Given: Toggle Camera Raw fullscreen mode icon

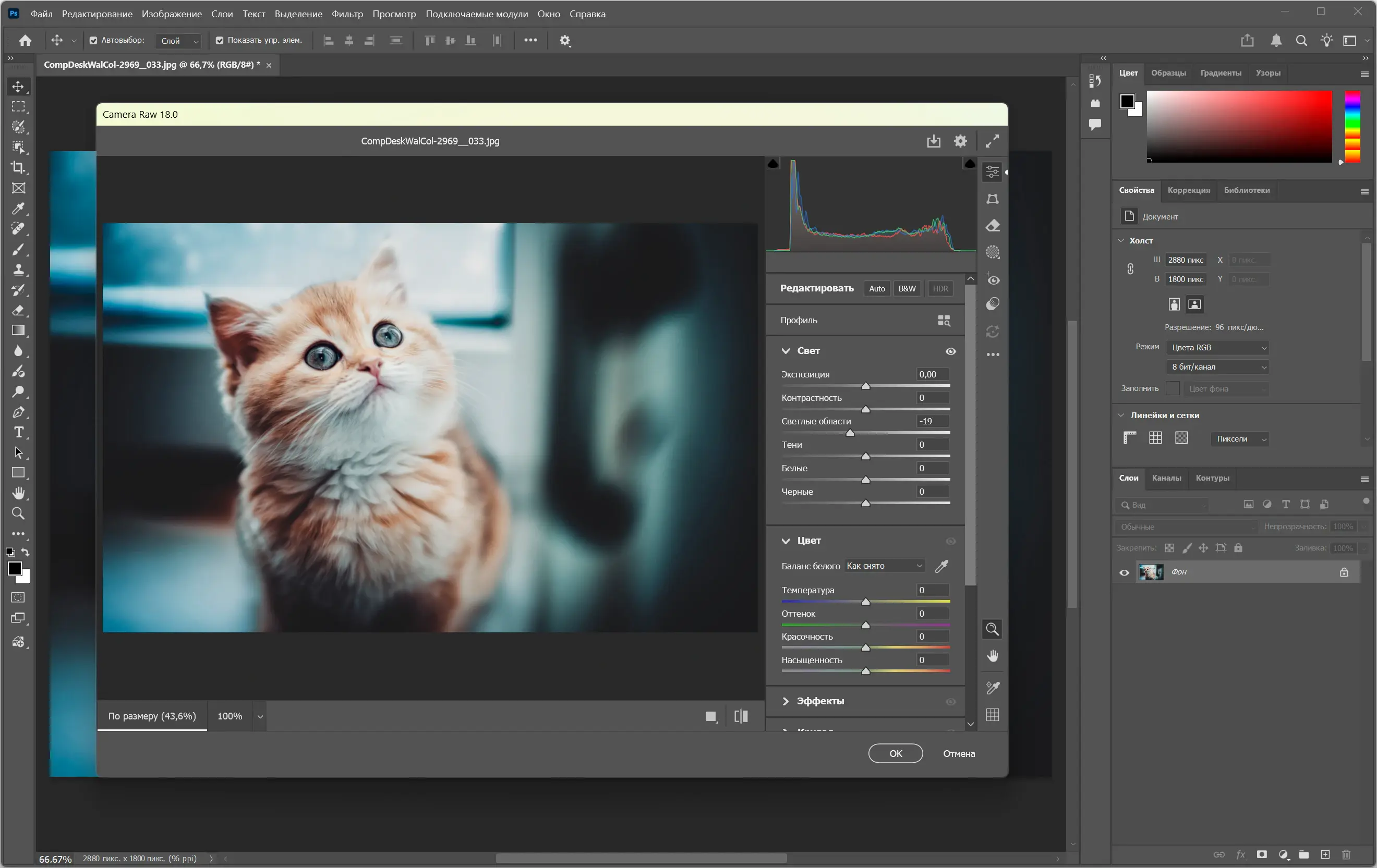Looking at the screenshot, I should pos(992,141).
